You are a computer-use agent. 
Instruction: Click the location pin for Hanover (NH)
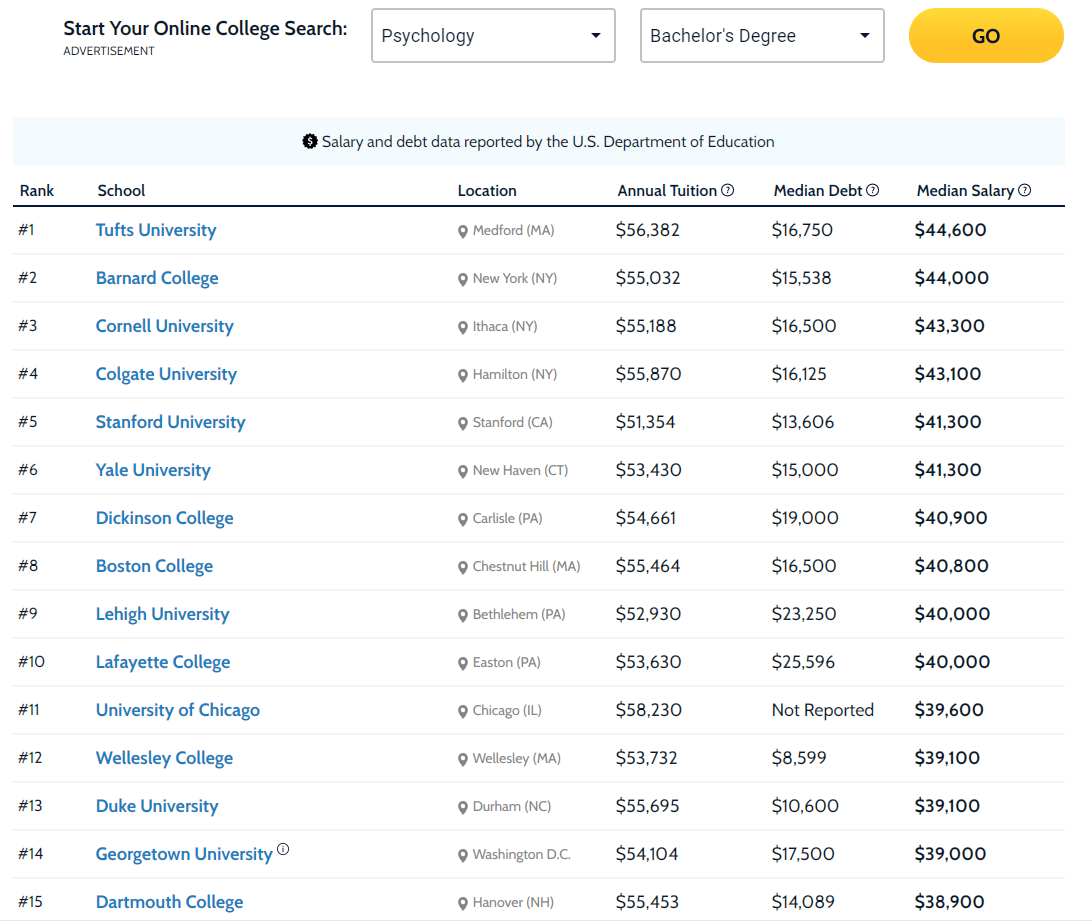tap(462, 905)
